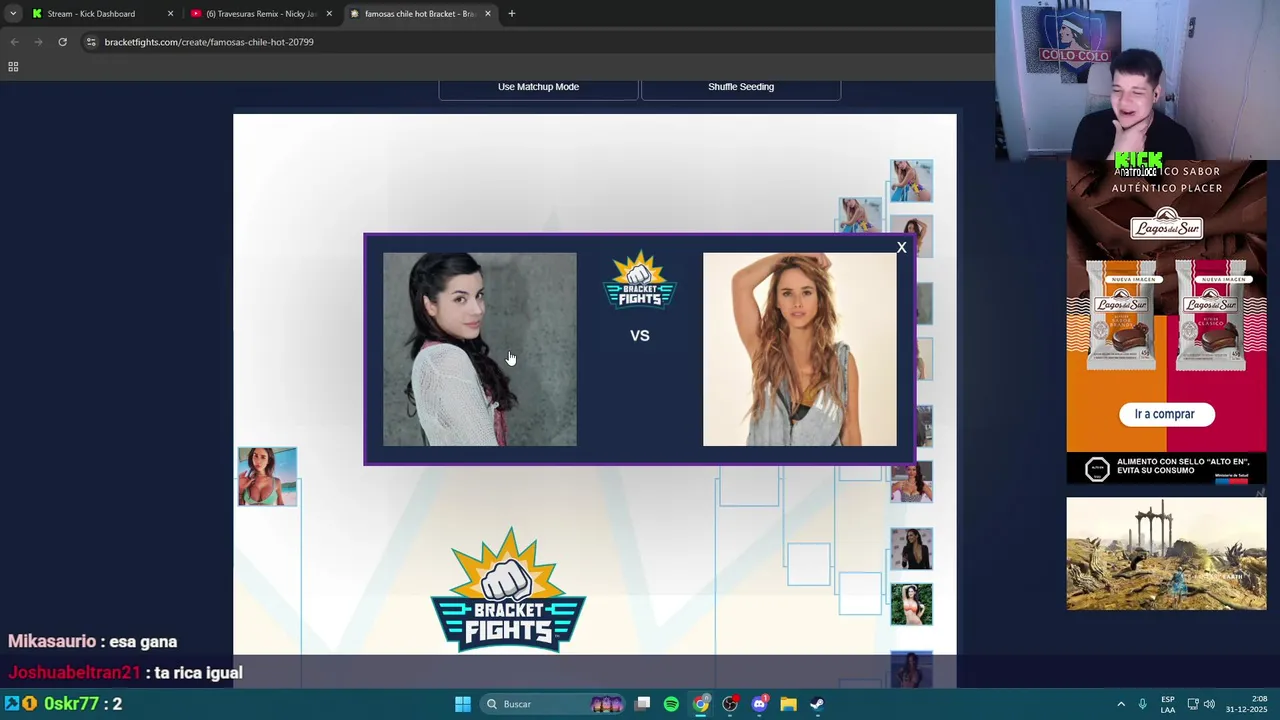Viewport: 1280px width, 720px height.
Task: Open the Lagos del Sur ad logo
Action: (x=1166, y=226)
